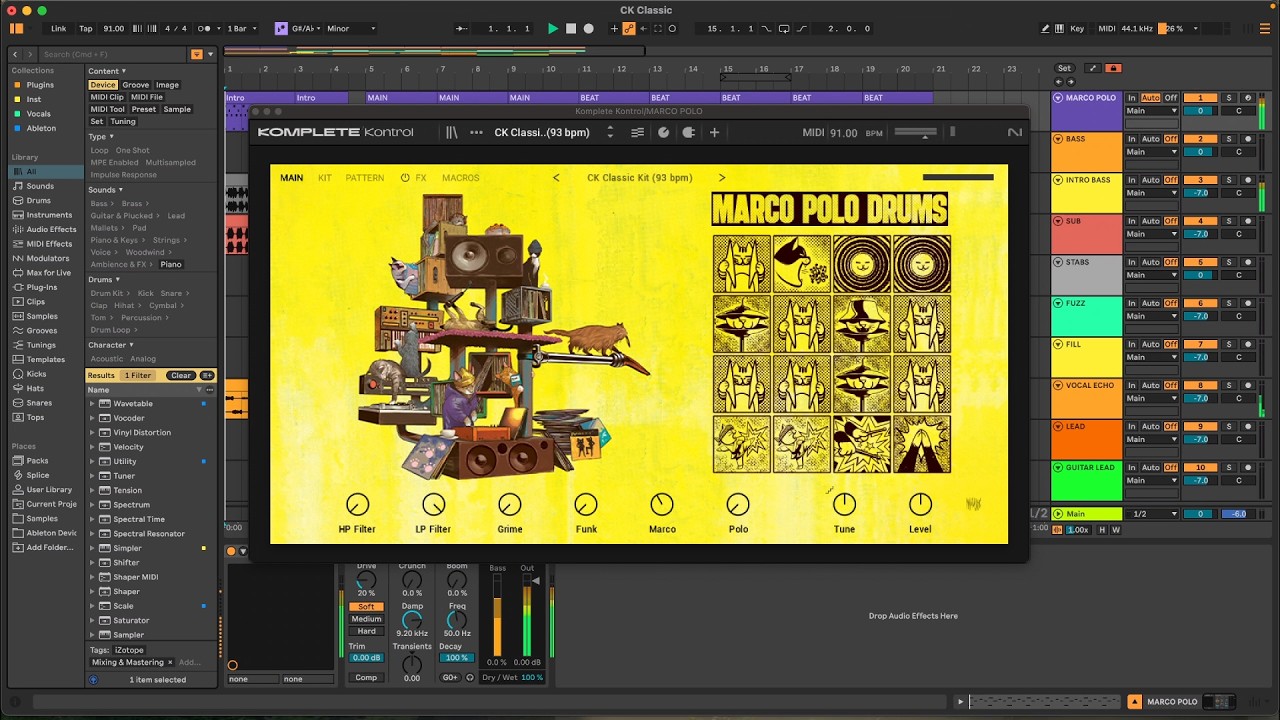Open Audio Effects in the Library
This screenshot has width=1280, height=720.
(x=51, y=230)
